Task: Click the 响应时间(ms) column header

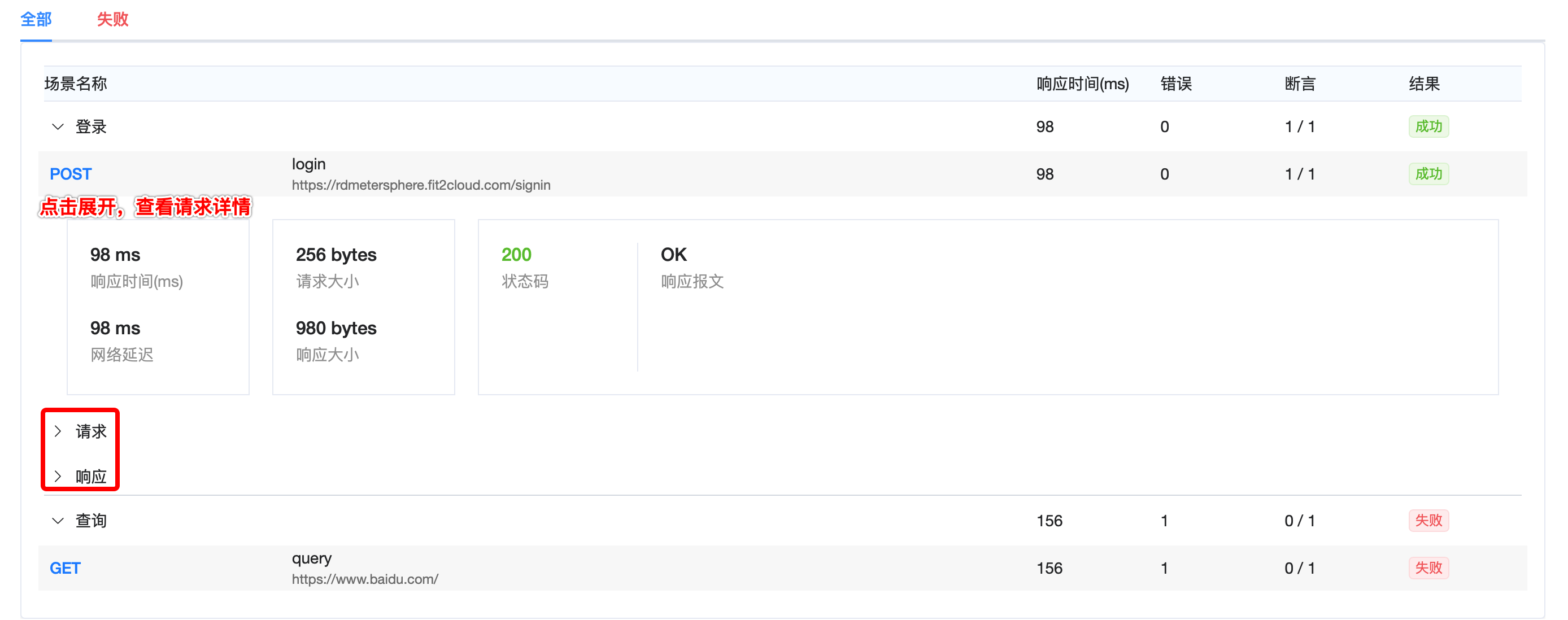Action: tap(1082, 84)
